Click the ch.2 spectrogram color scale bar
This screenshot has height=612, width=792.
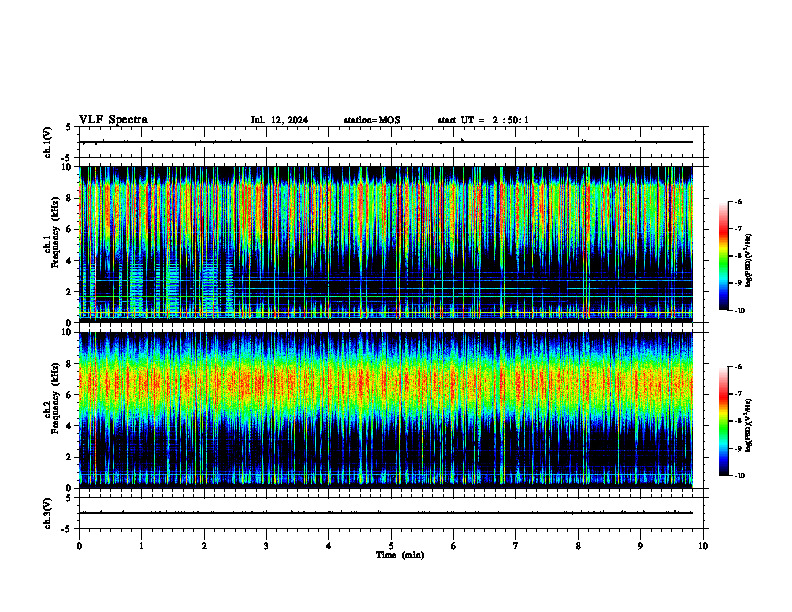pyautogui.click(x=723, y=421)
